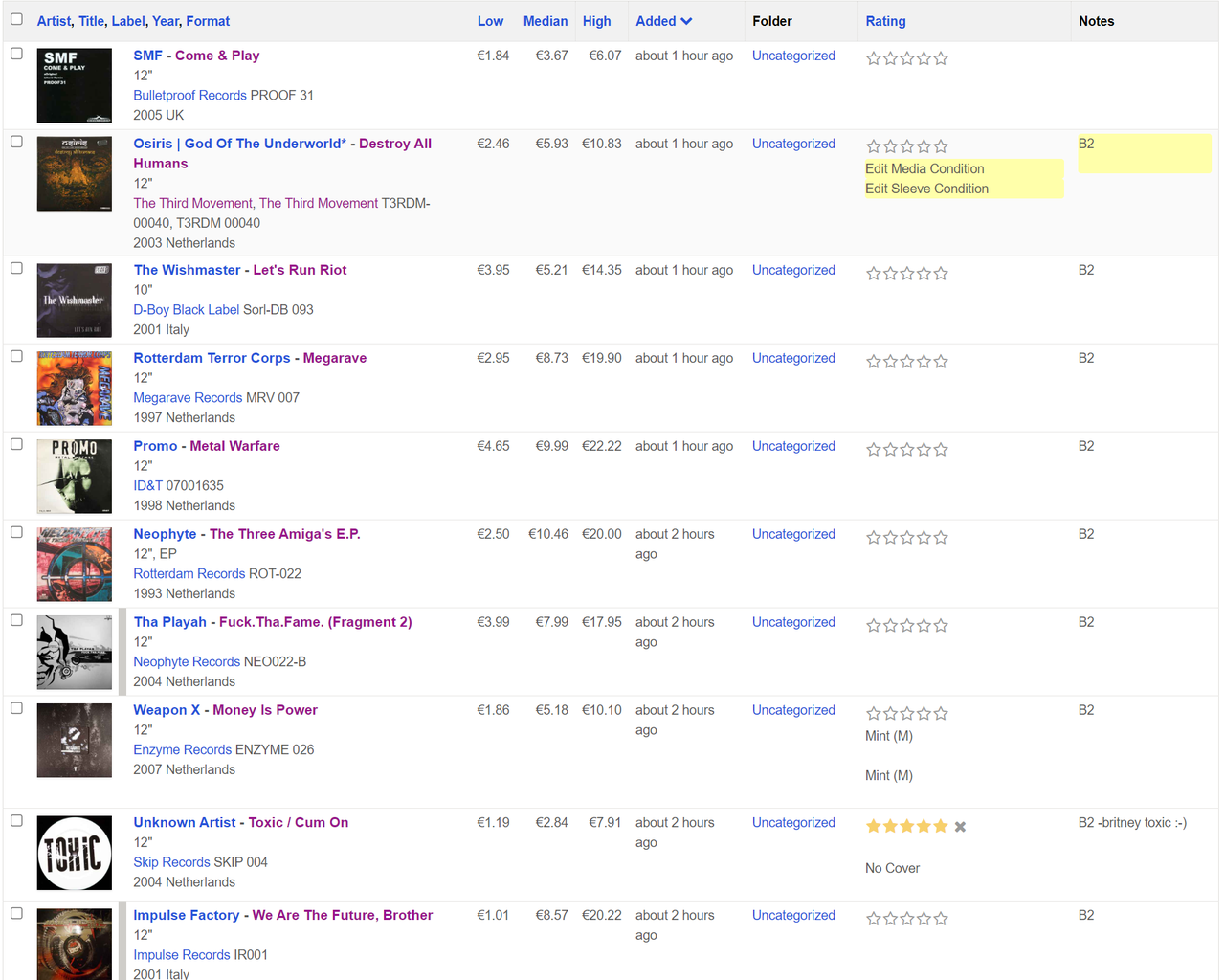
Task: Open the Bulletproof Records label link
Action: tap(189, 96)
